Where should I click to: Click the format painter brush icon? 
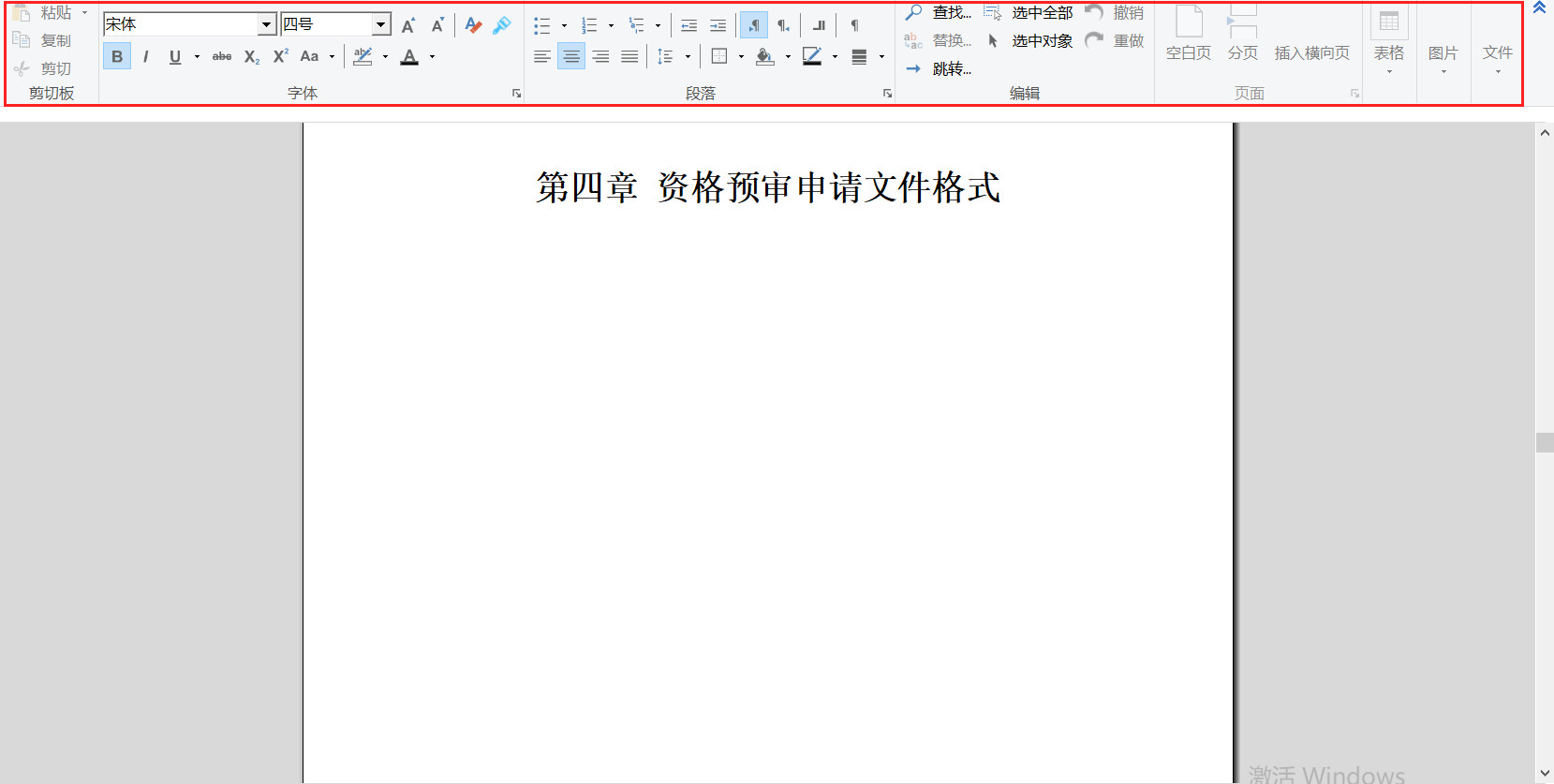[502, 25]
